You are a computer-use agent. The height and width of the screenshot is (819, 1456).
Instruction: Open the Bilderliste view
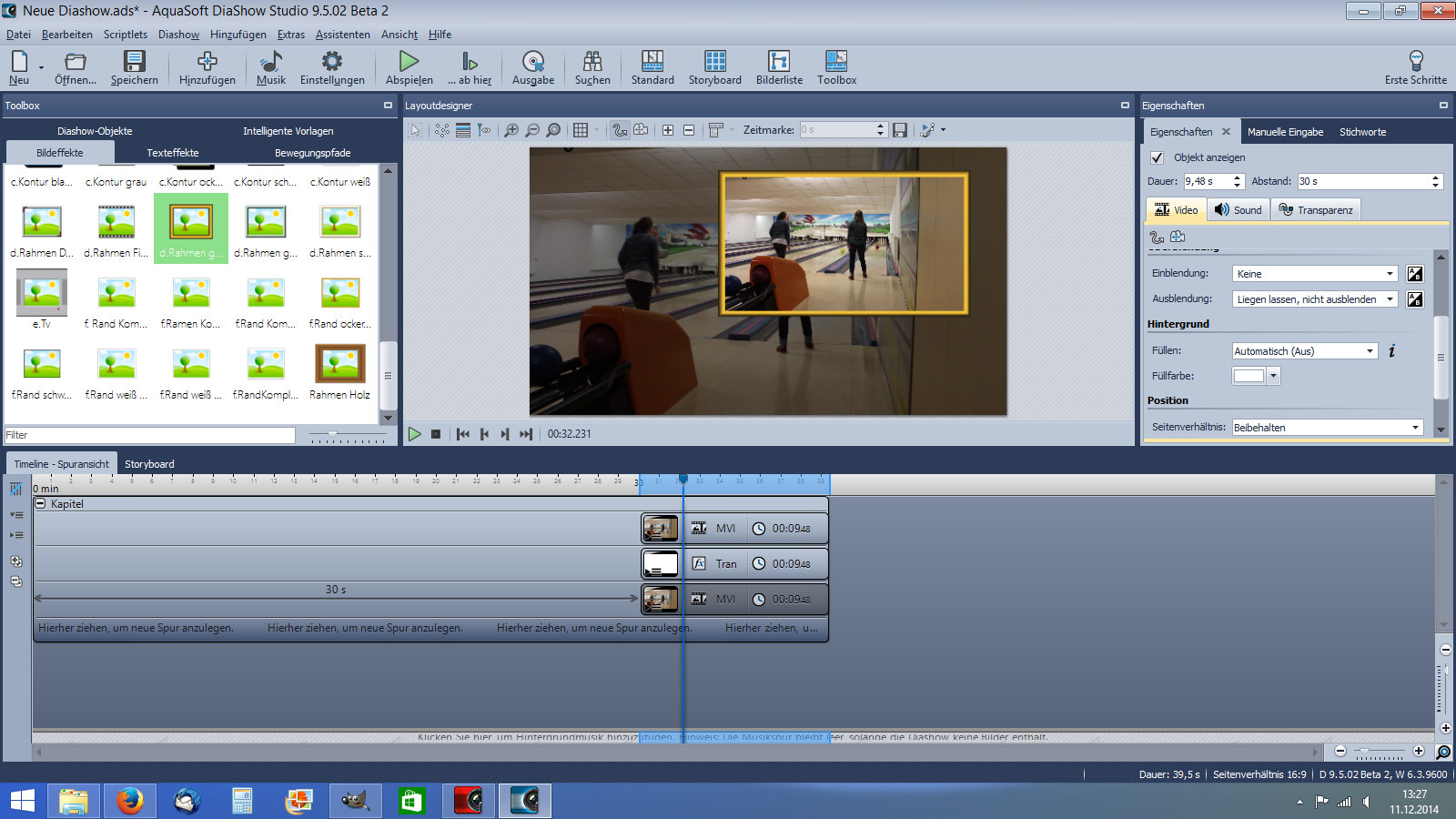779,62
